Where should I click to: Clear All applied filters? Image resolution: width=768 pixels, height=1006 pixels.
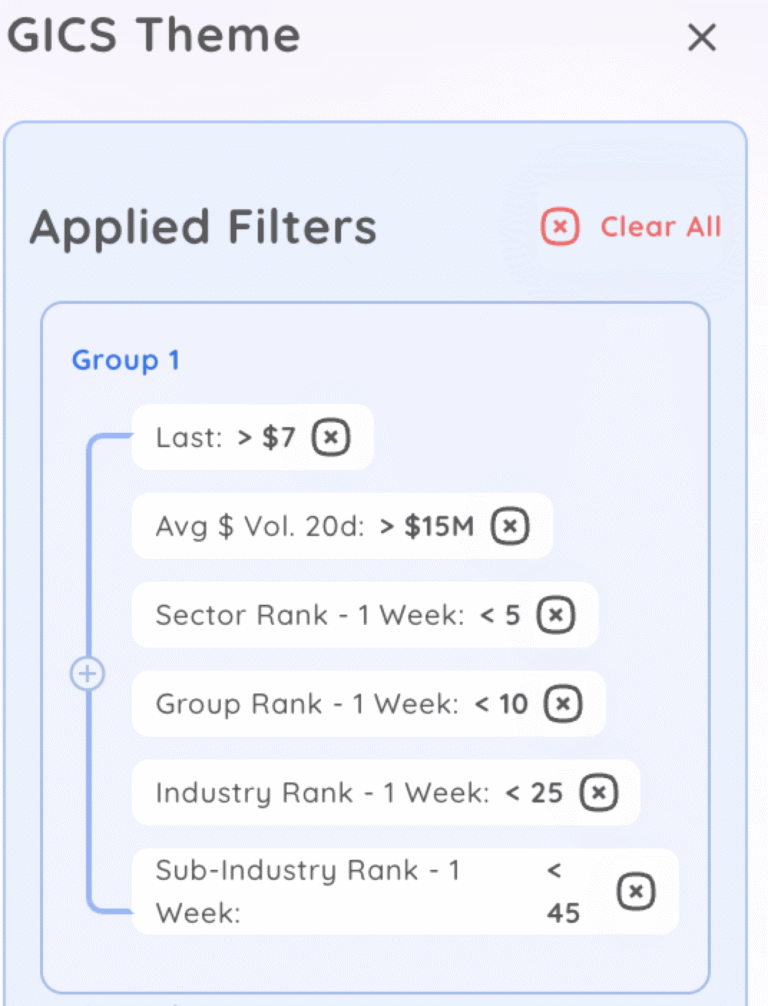660,227
